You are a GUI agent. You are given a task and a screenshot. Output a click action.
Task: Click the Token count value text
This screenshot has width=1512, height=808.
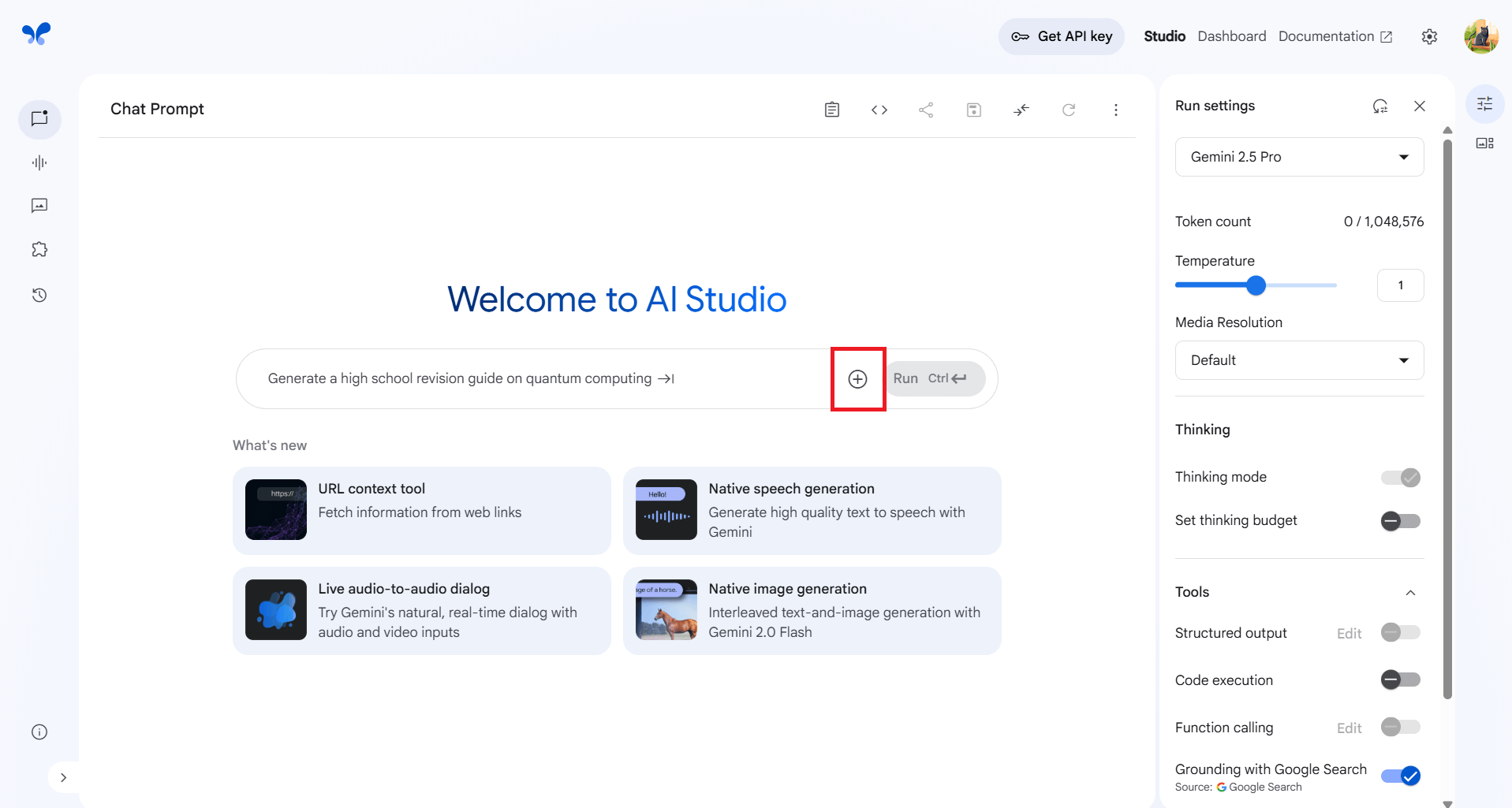1383,222
